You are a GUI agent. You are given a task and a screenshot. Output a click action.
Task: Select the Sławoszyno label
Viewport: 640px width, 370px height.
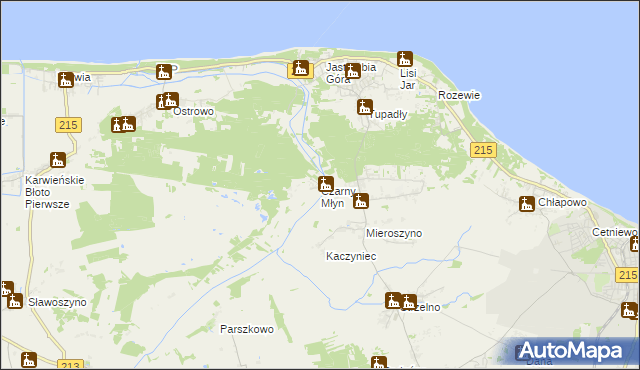pos(57,302)
